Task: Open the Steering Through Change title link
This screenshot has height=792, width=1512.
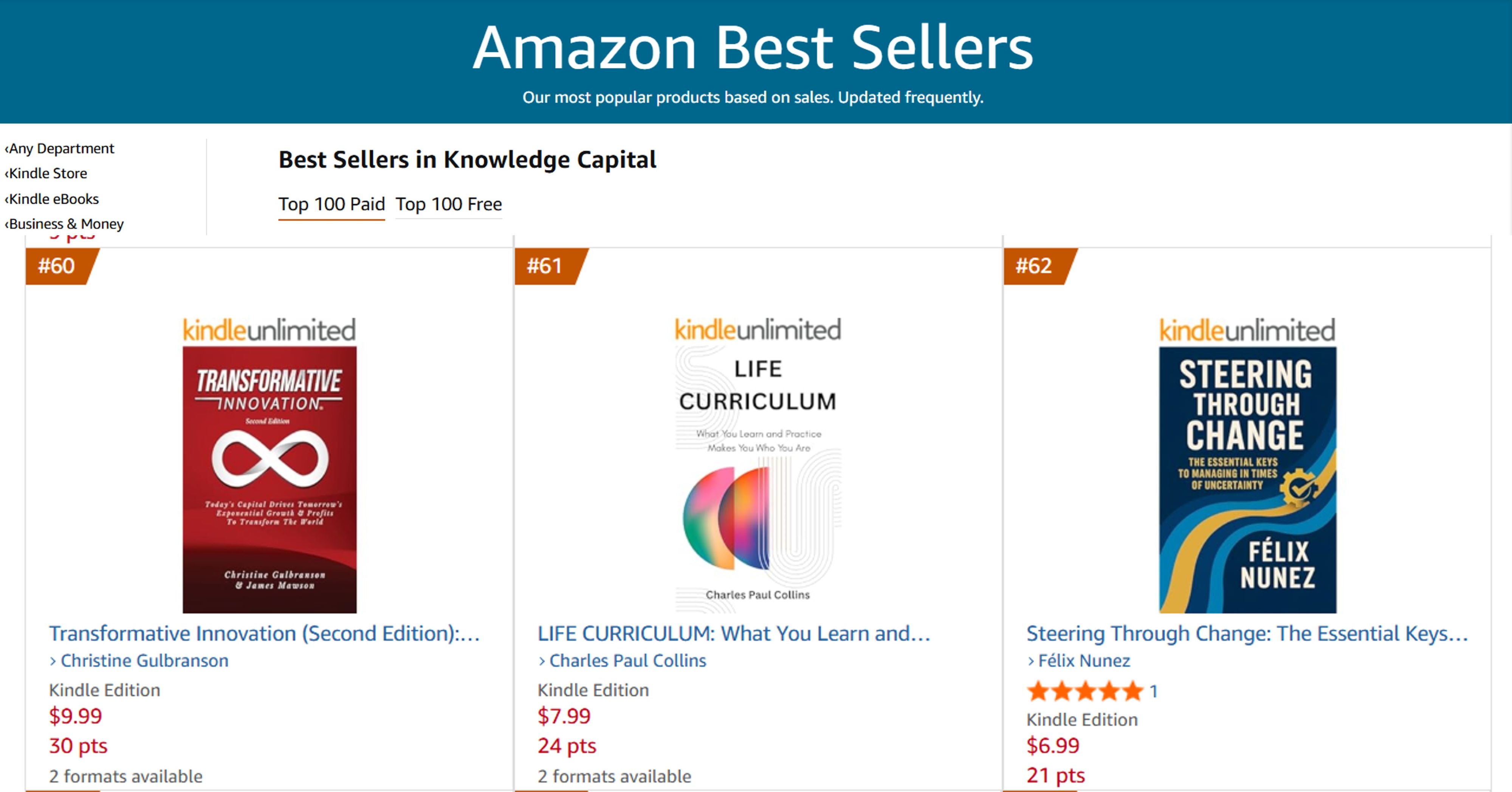Action: tap(1247, 634)
